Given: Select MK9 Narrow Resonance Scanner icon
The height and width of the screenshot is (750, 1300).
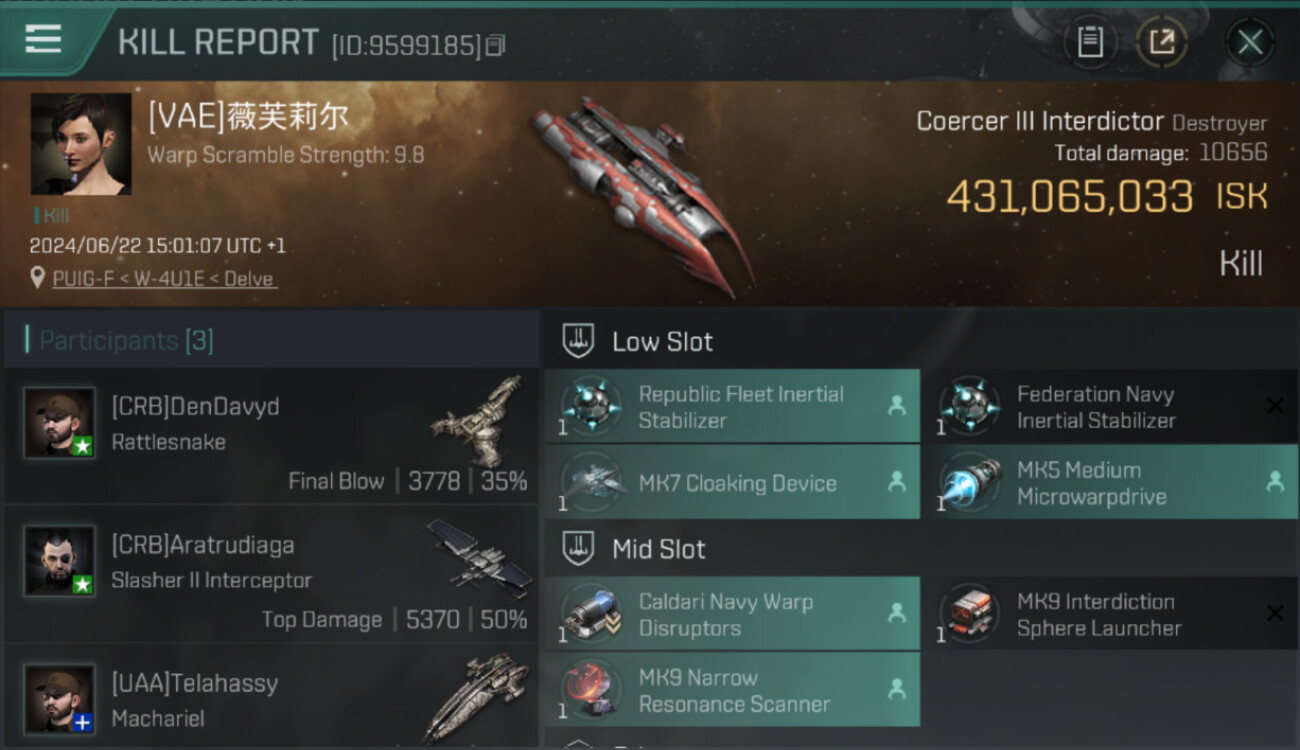Looking at the screenshot, I should tap(590, 690).
